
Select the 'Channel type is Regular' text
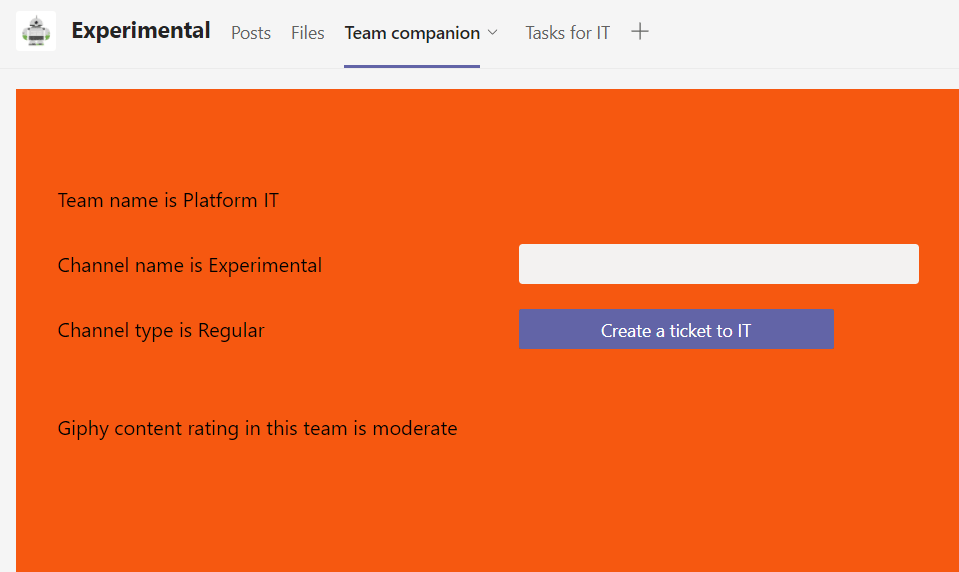click(x=161, y=330)
